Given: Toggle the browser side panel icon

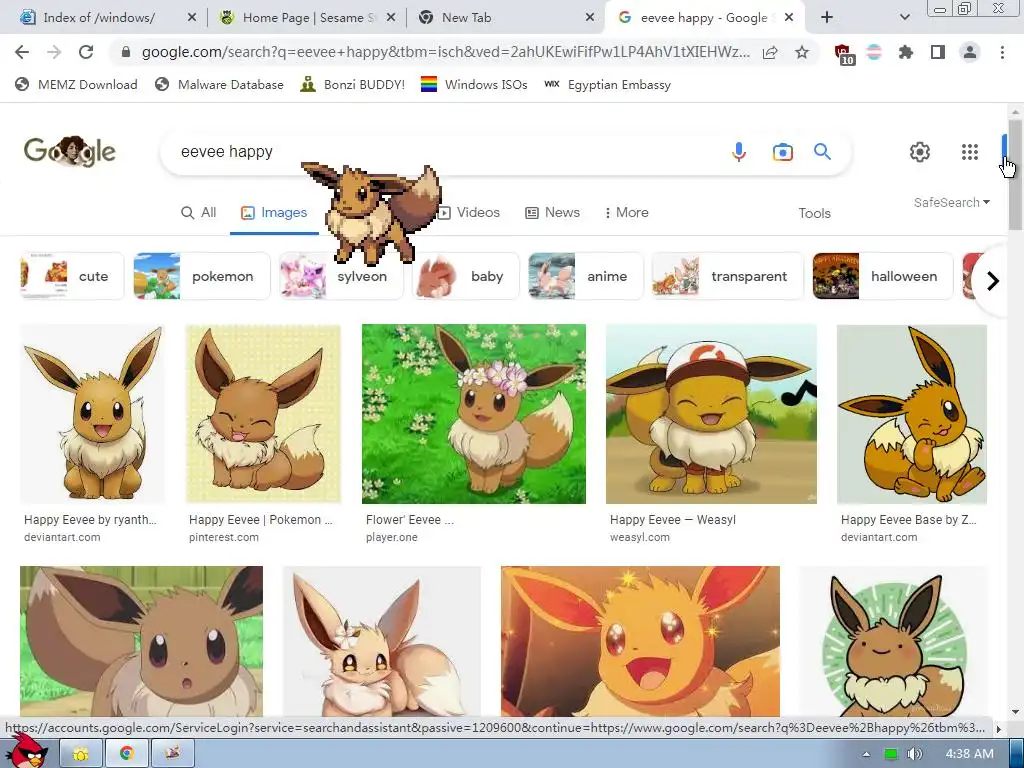Looking at the screenshot, I should pos(938,52).
